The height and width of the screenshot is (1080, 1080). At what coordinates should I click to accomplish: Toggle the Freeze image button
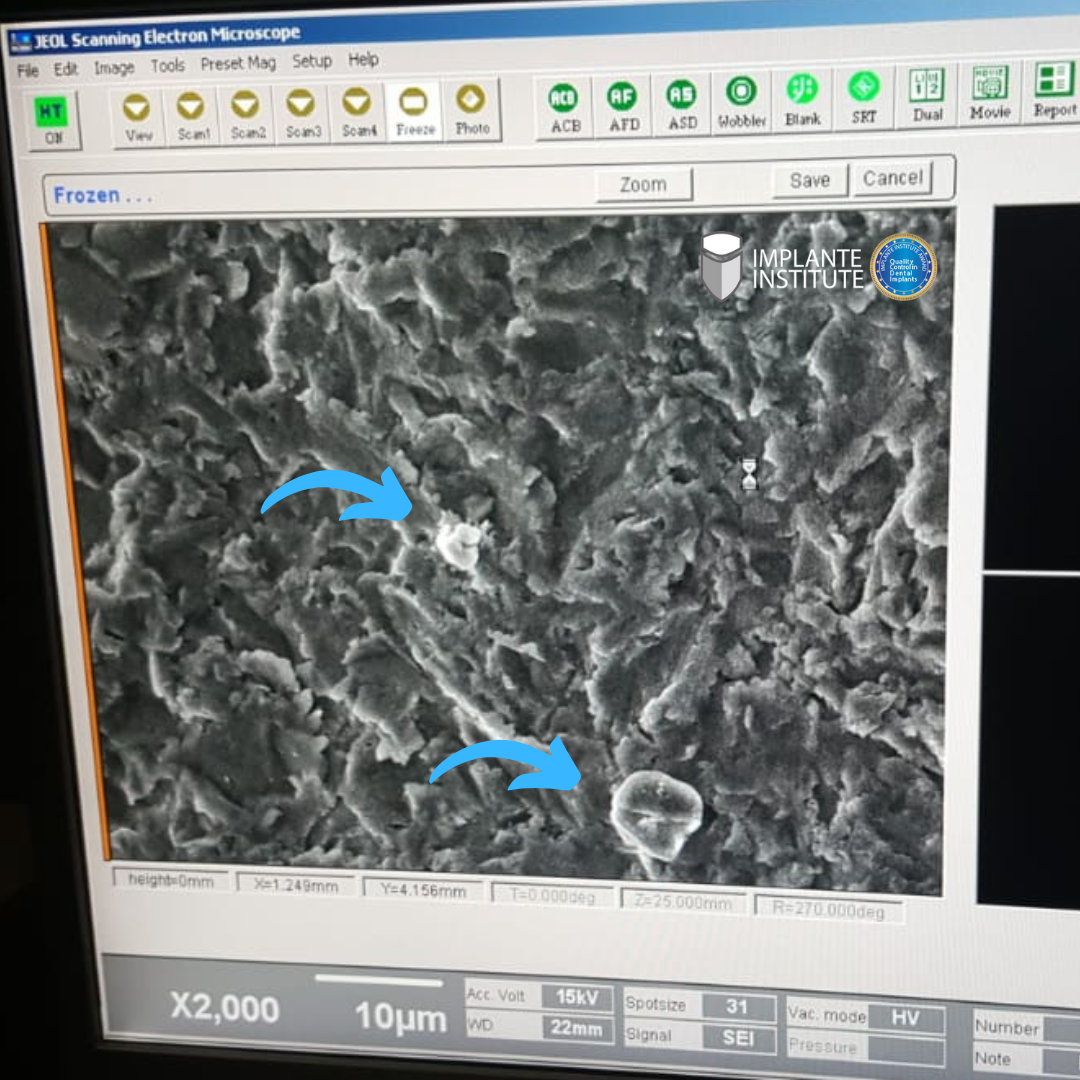pos(414,110)
